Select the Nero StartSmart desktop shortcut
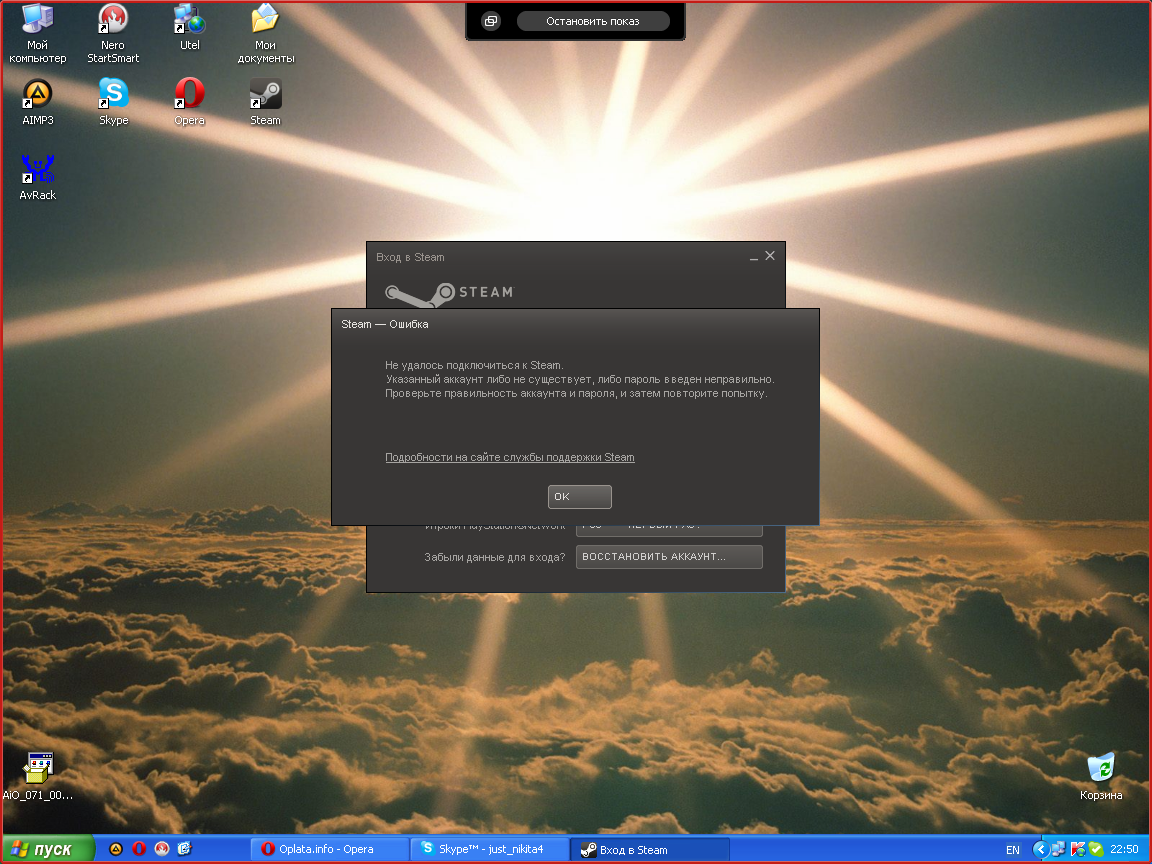The width and height of the screenshot is (1152, 864). 113,33
